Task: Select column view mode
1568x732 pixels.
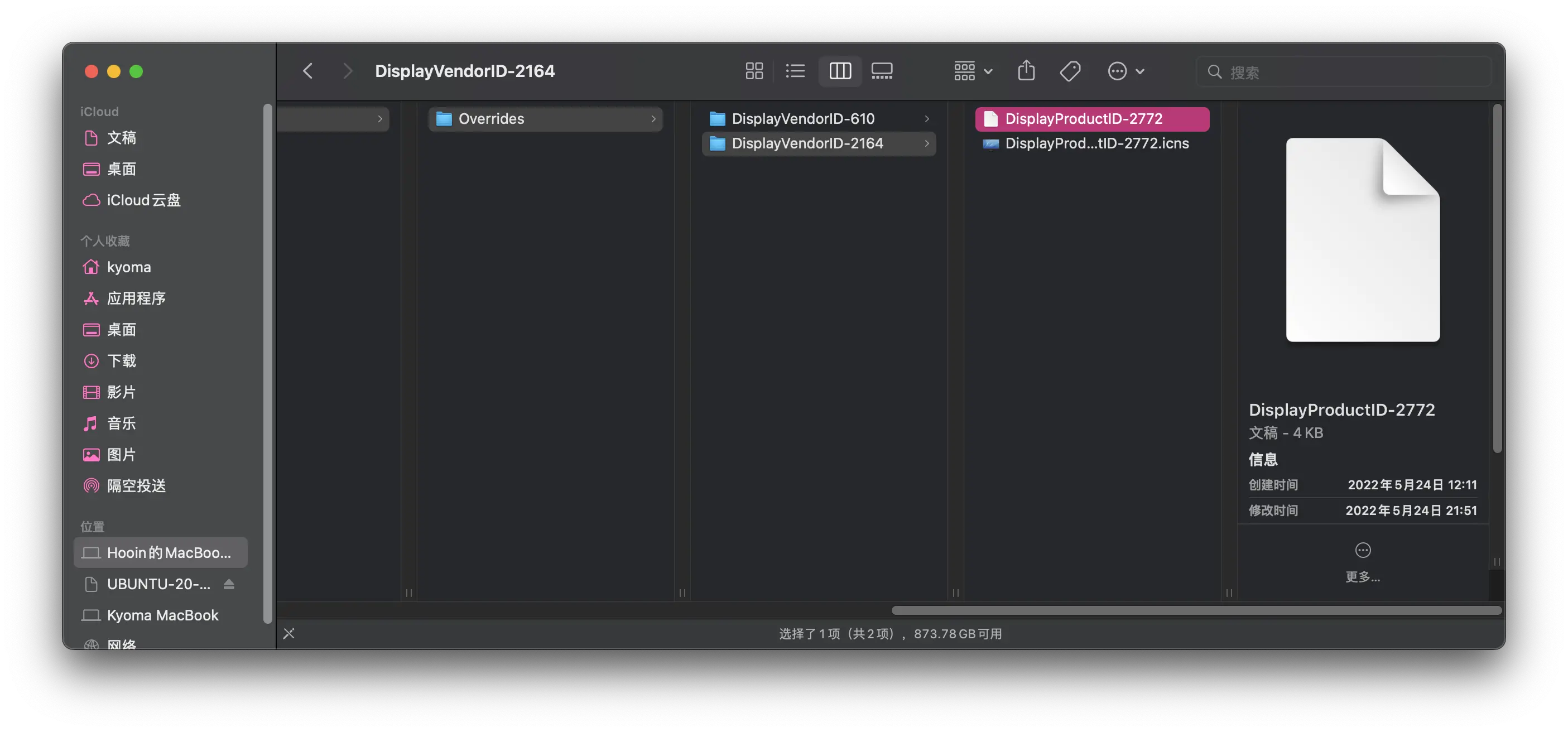Action: pos(840,71)
